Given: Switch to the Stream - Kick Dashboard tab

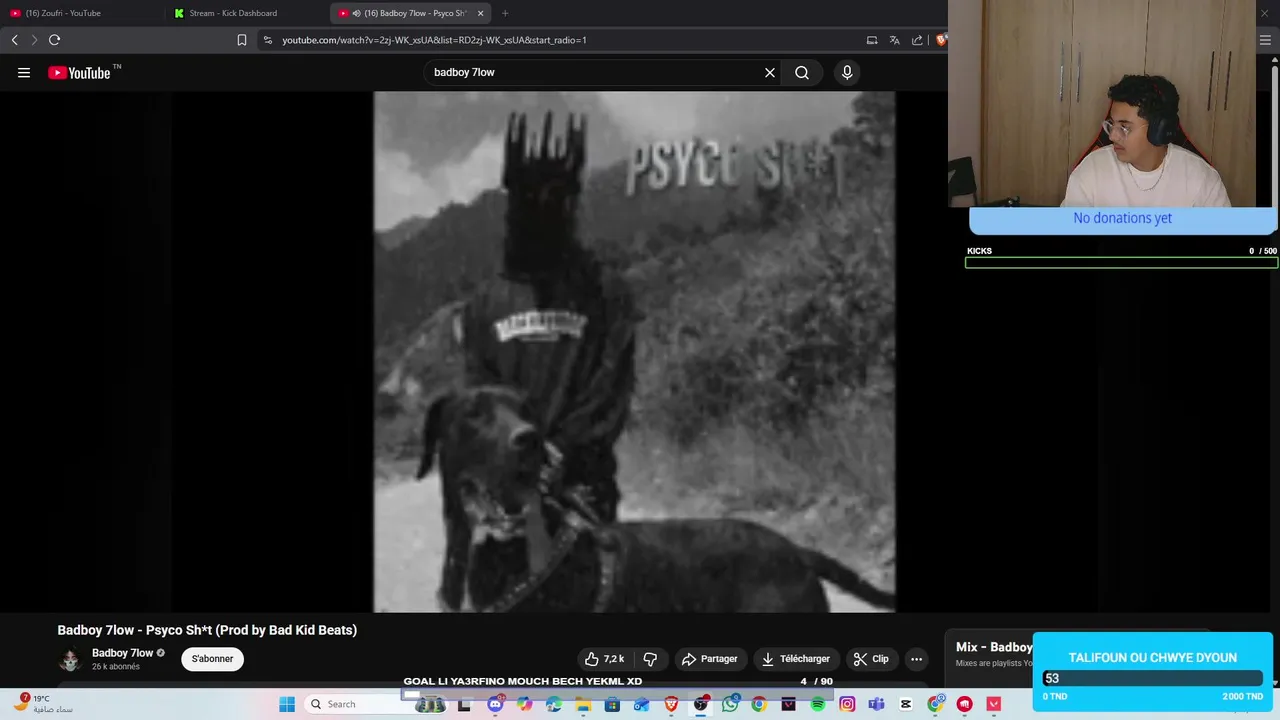Looking at the screenshot, I should (x=245, y=13).
